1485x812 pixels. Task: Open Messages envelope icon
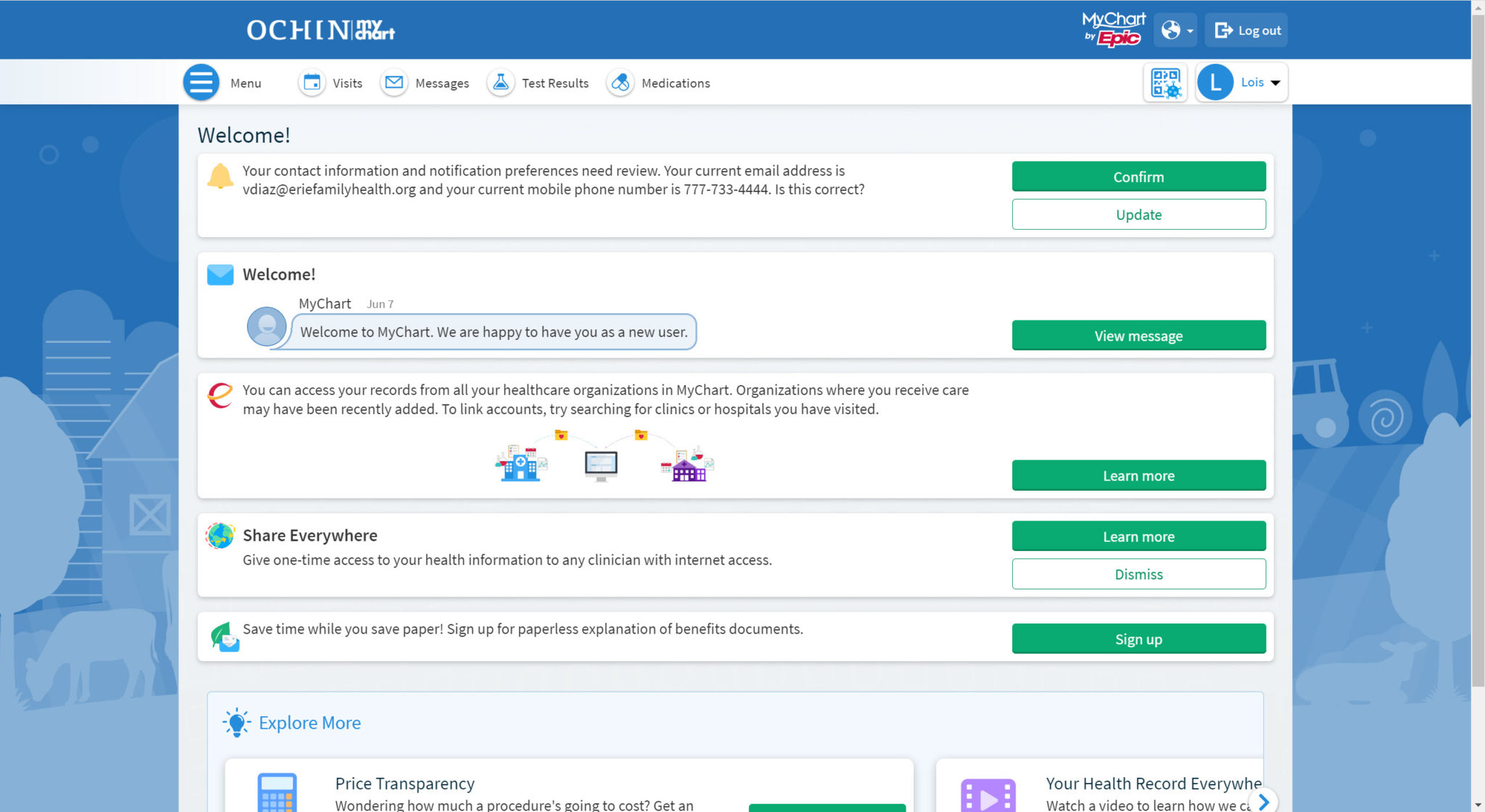click(x=394, y=83)
